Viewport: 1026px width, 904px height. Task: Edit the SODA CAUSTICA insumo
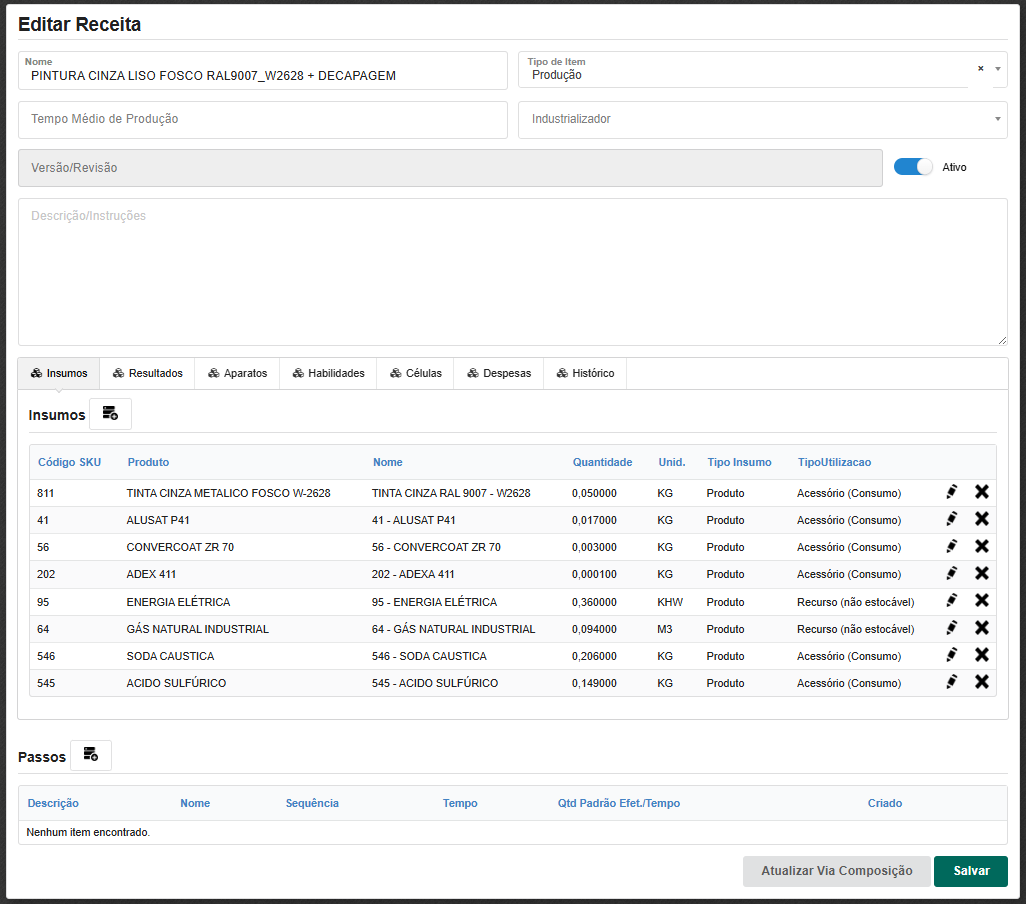point(951,655)
